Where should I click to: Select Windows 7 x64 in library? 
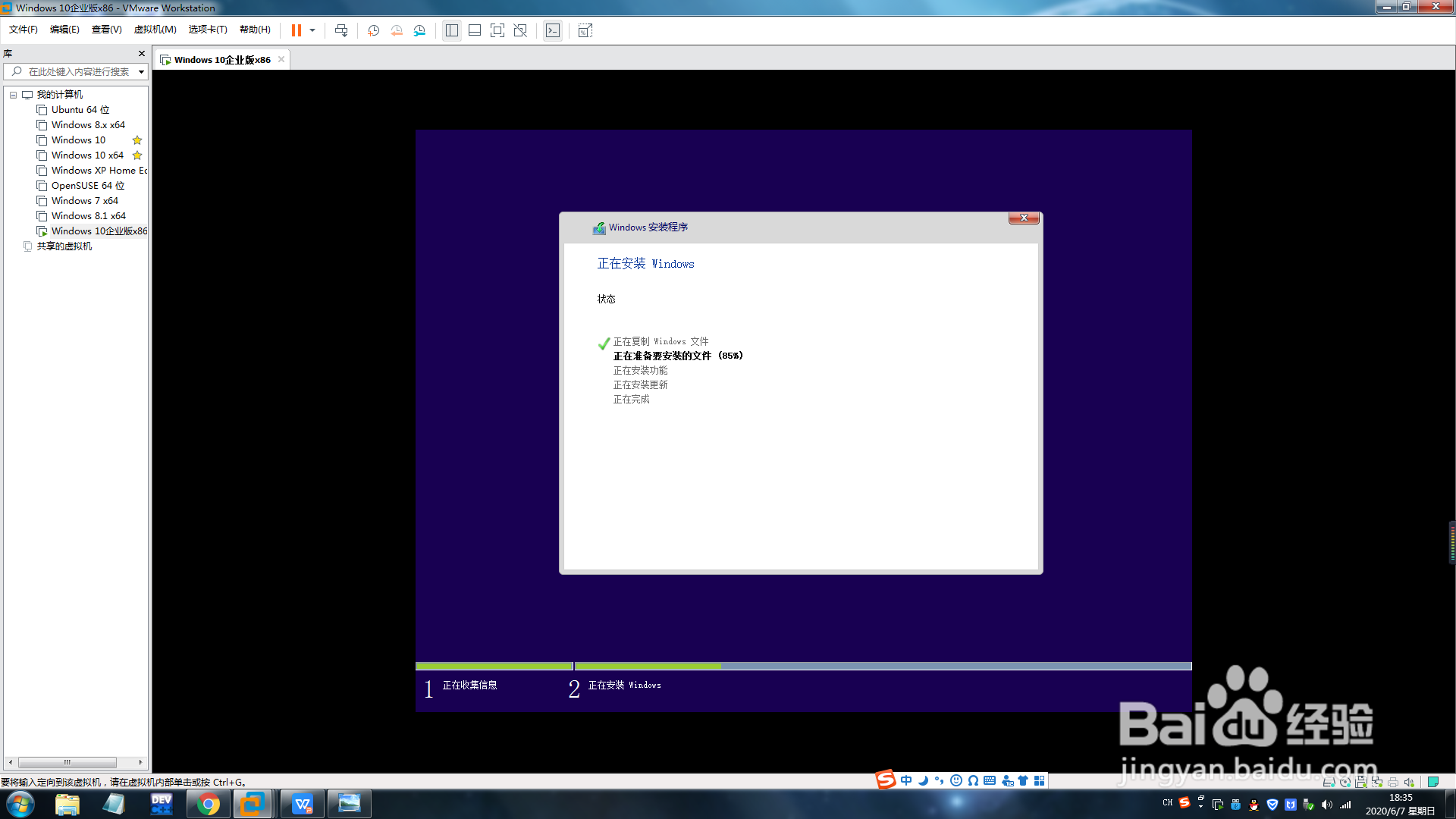point(84,201)
